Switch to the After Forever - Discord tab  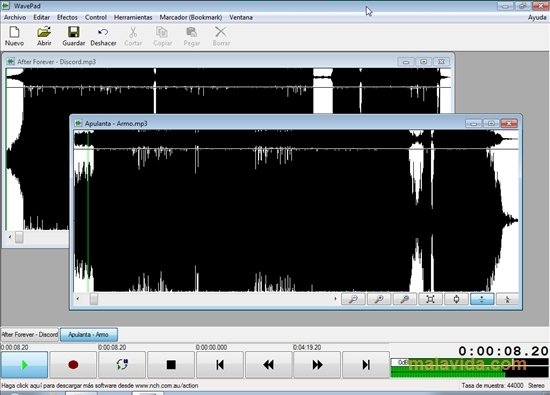point(29,335)
